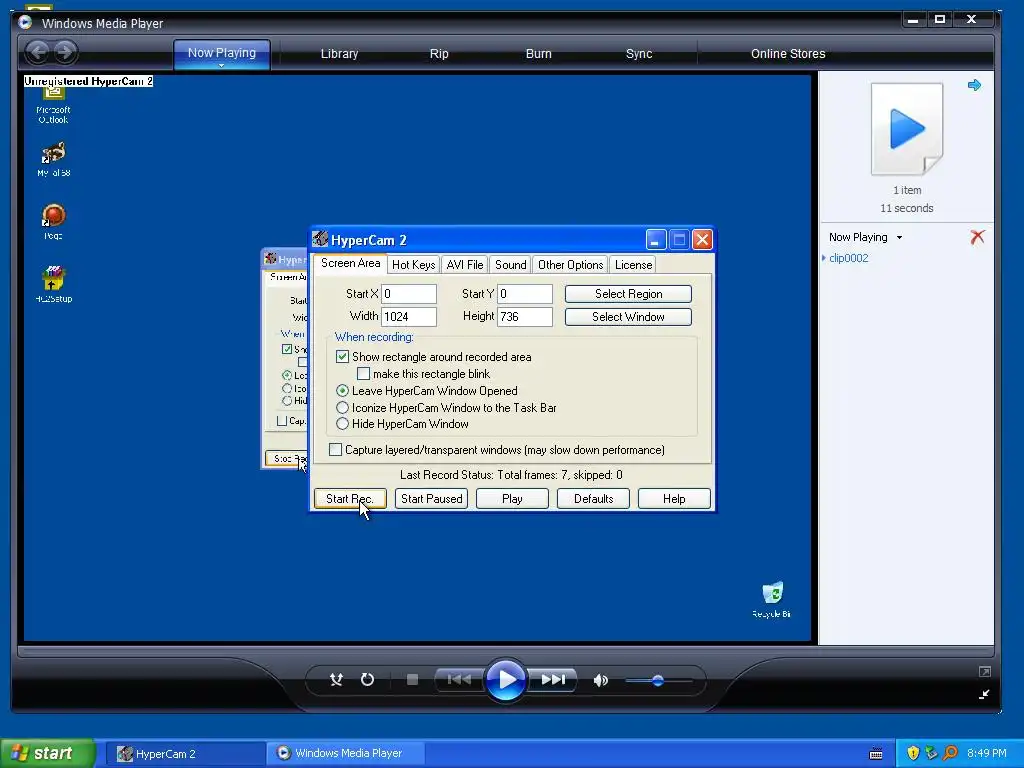
Task: Open the Online Stores tab
Action: 788,54
